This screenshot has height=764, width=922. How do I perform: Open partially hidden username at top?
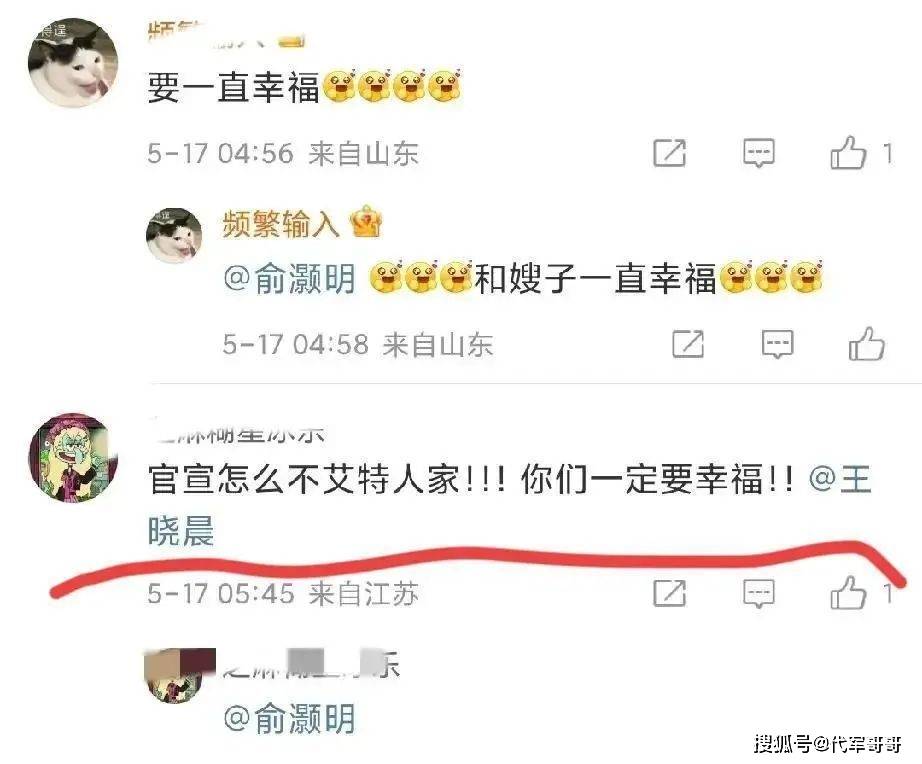226,34
